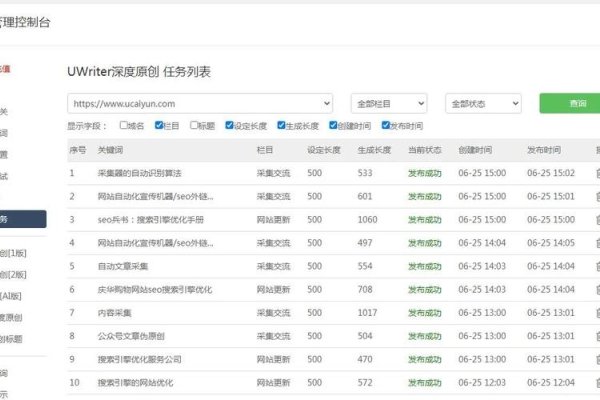Screen dimensions: 600x400
Task: Select row 4 keyword 网站自动化宣传机器/seo外链...
Action: (x=155, y=243)
